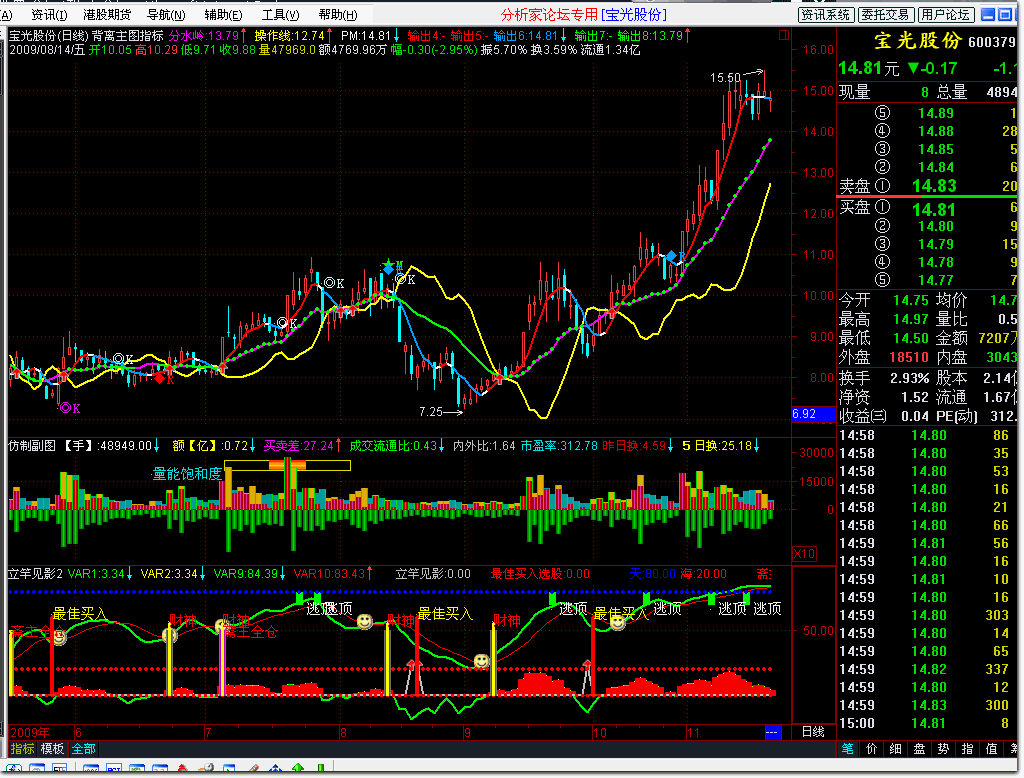
Task: Click the month 9 marker on the time axis
Action: click(467, 732)
